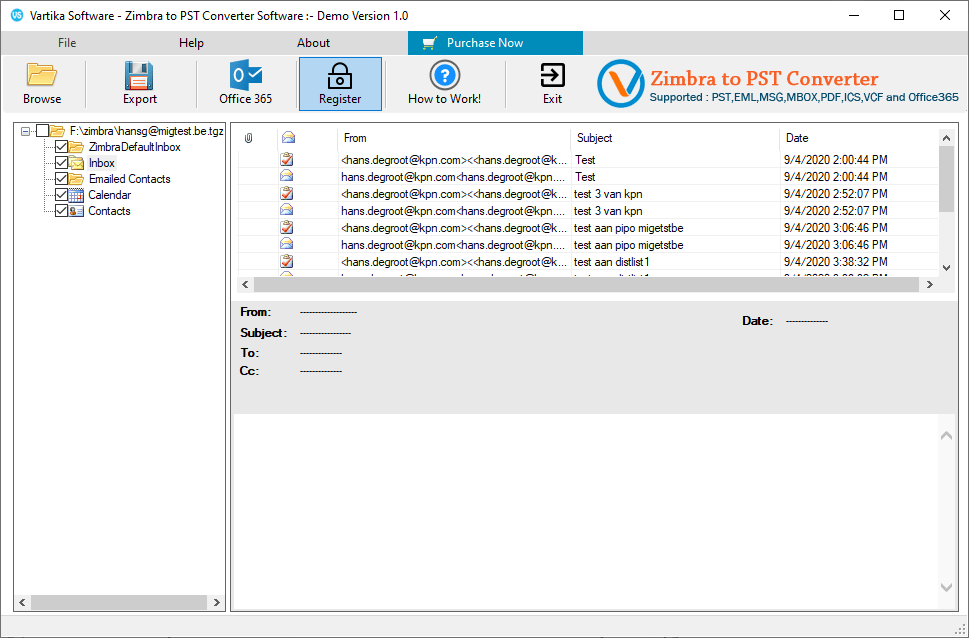The width and height of the screenshot is (969, 638).
Task: Click the shopping cart icon on Purchase Now
Action: click(x=429, y=43)
